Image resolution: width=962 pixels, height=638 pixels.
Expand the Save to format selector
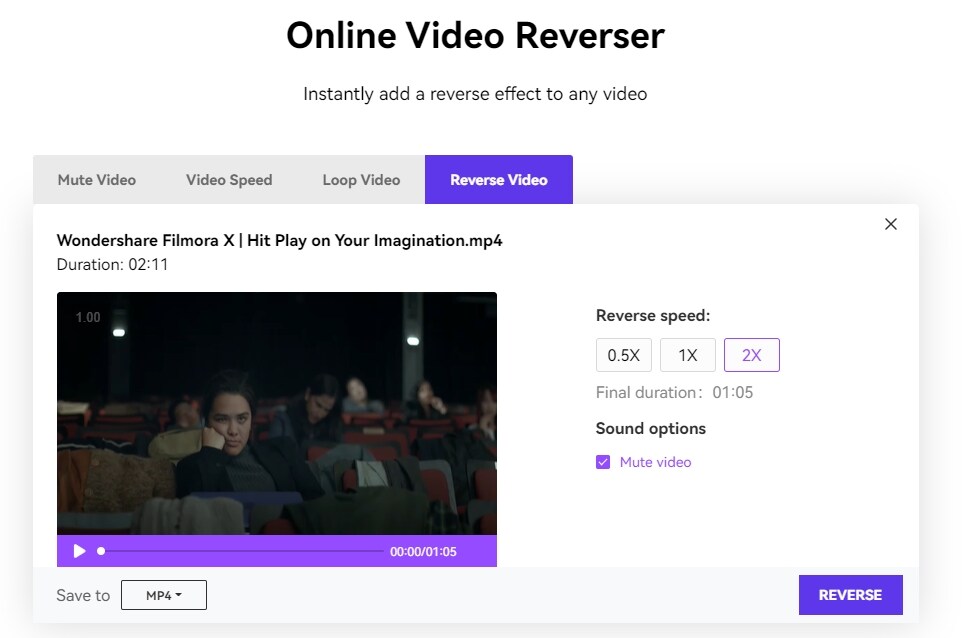(164, 594)
